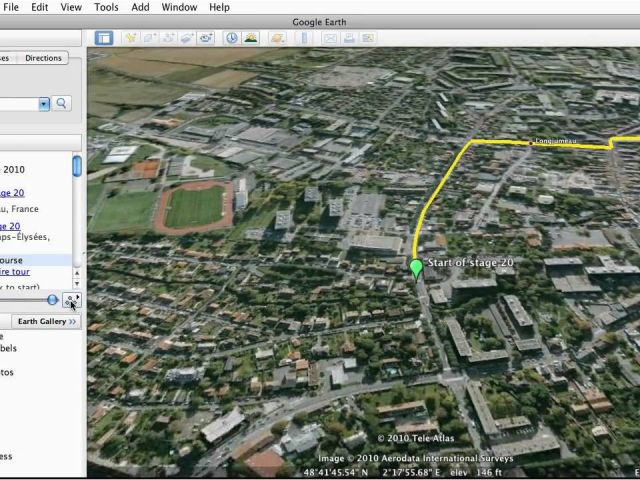Viewport: 640px width, 480px height.
Task: Toggle the sidebar visibility button
Action: tap(104, 38)
